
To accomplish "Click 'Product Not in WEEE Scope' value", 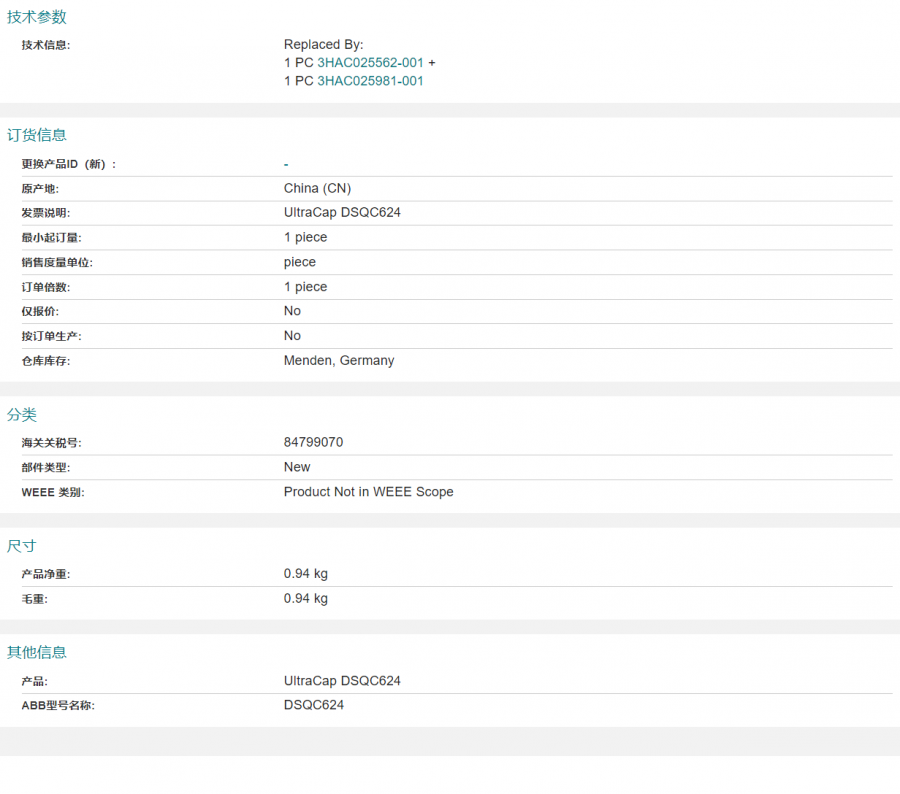I will click(368, 491).
